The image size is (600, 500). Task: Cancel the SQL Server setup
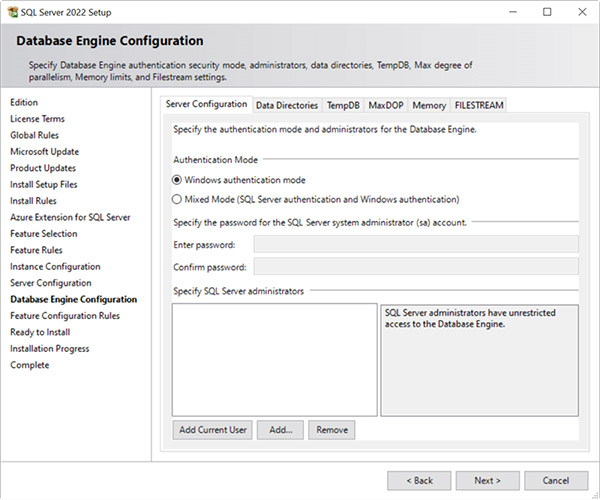point(556,480)
